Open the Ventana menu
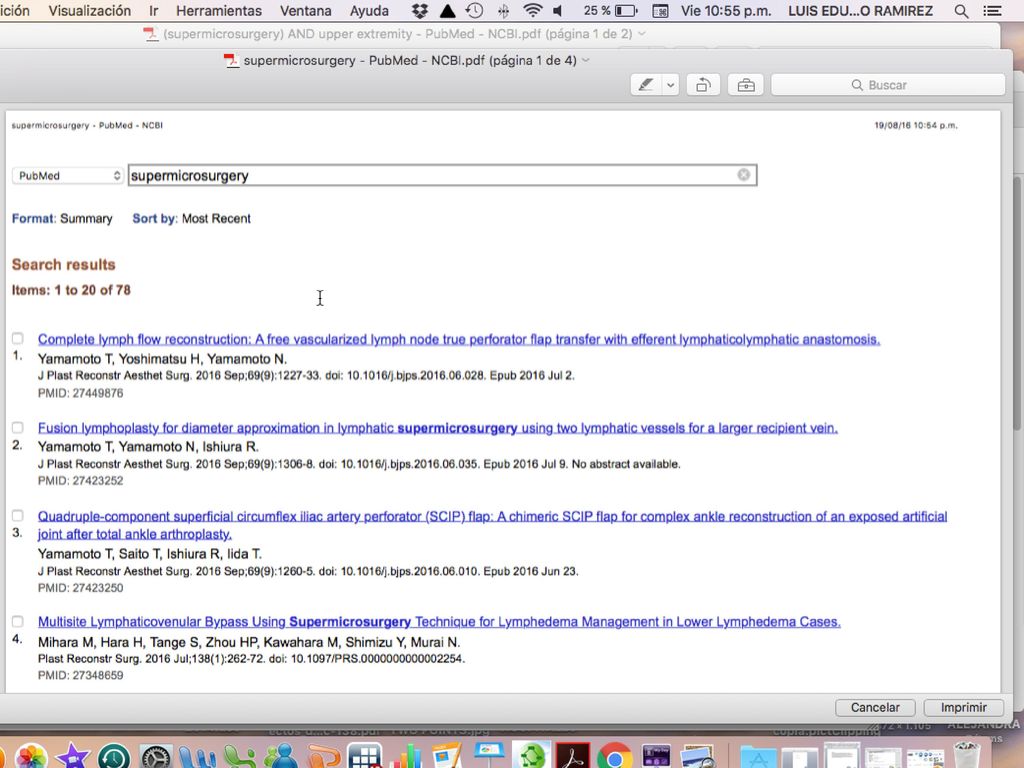1024x768 pixels. pos(306,10)
